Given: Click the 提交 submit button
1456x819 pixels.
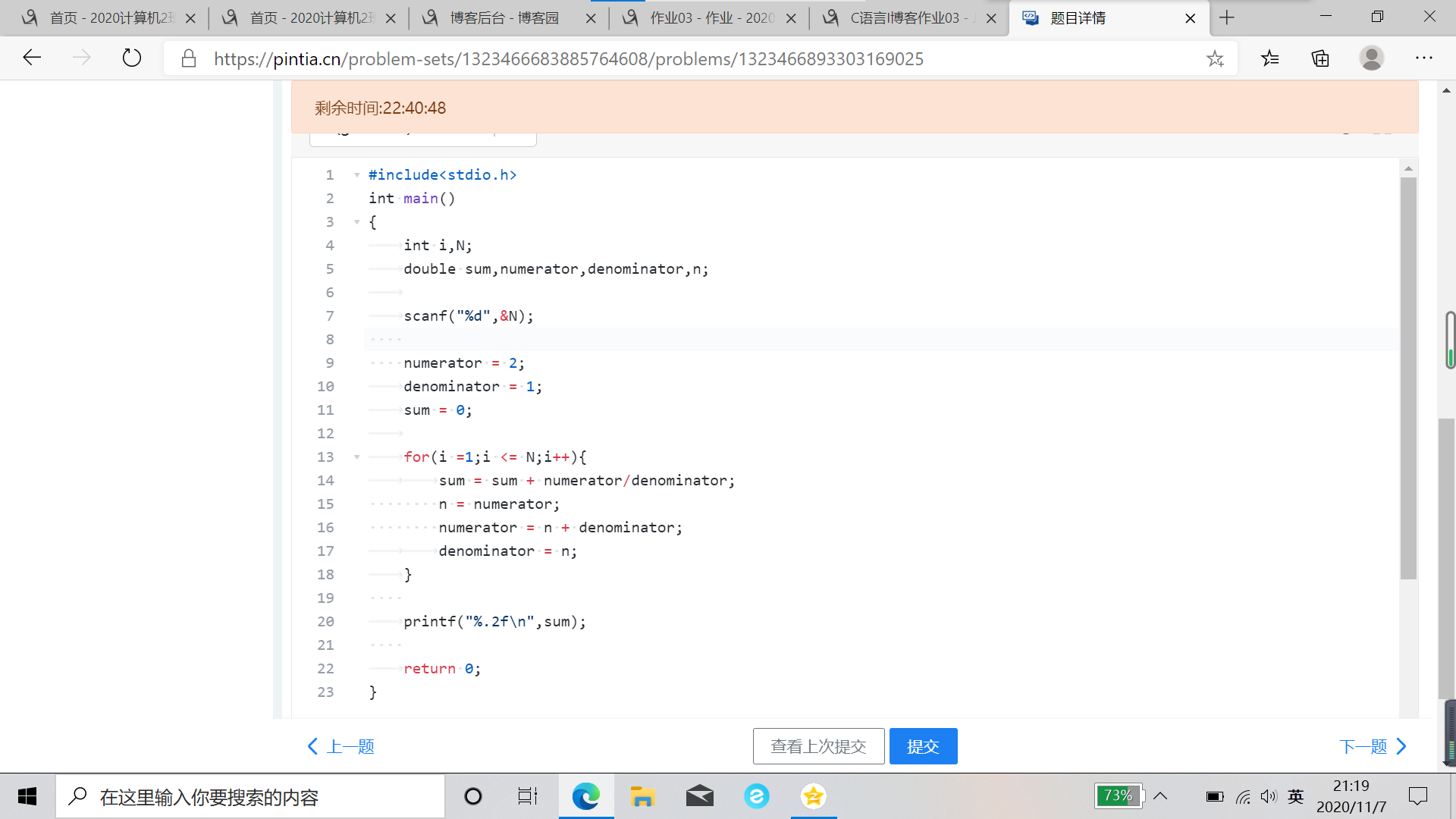Looking at the screenshot, I should point(923,746).
